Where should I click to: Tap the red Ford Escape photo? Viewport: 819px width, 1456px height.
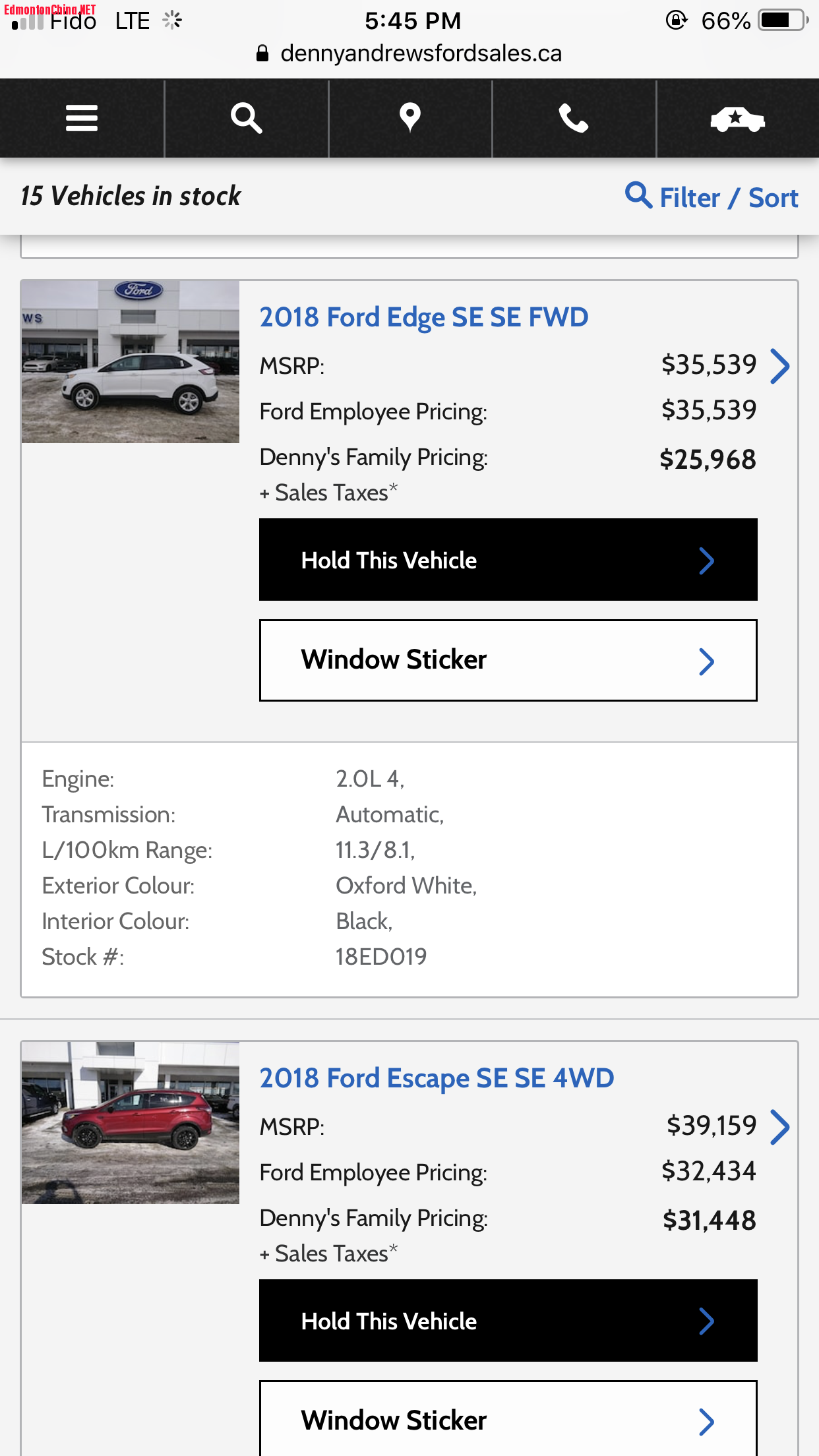click(x=131, y=1123)
